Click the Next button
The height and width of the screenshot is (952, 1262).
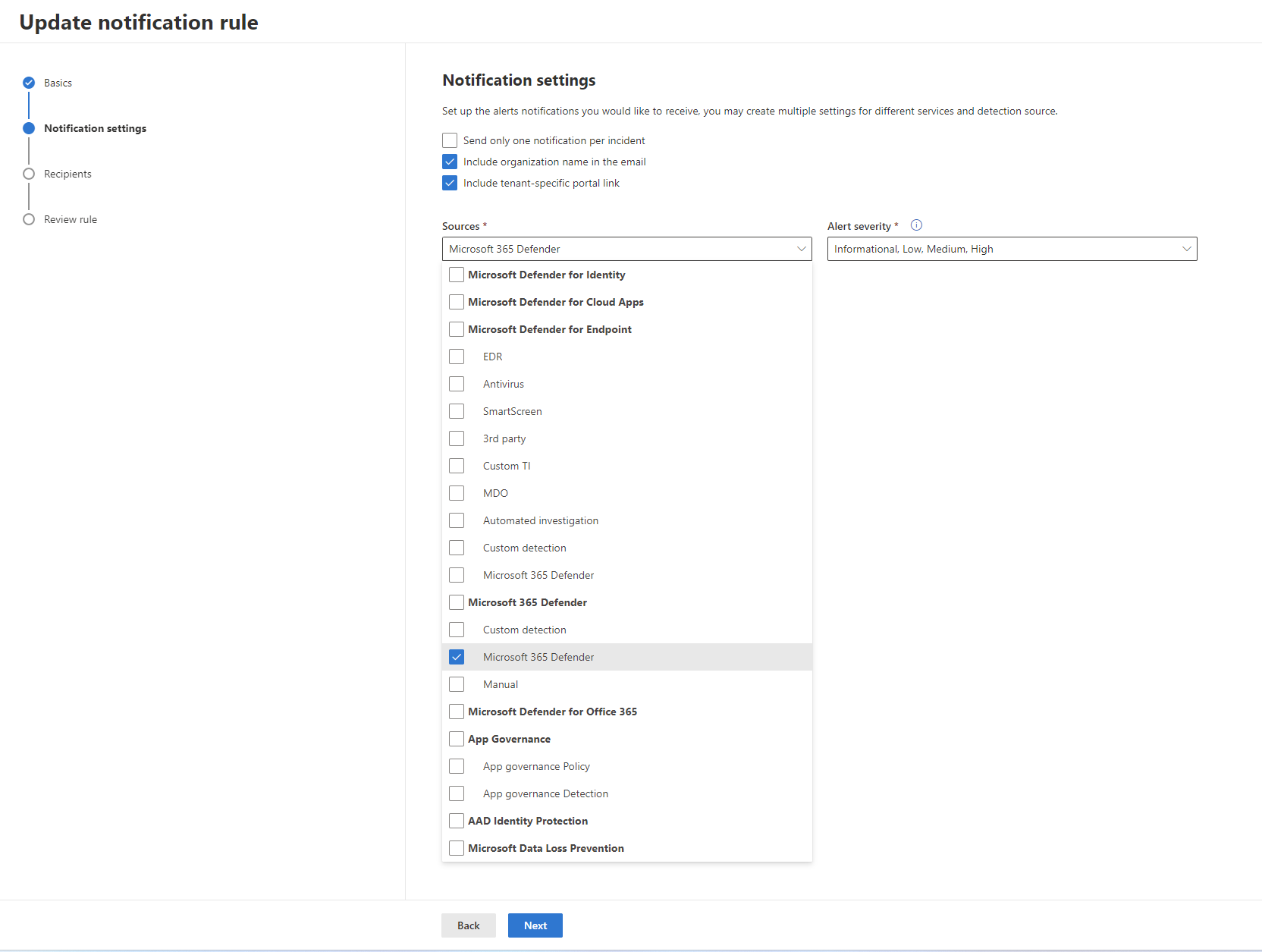point(535,925)
